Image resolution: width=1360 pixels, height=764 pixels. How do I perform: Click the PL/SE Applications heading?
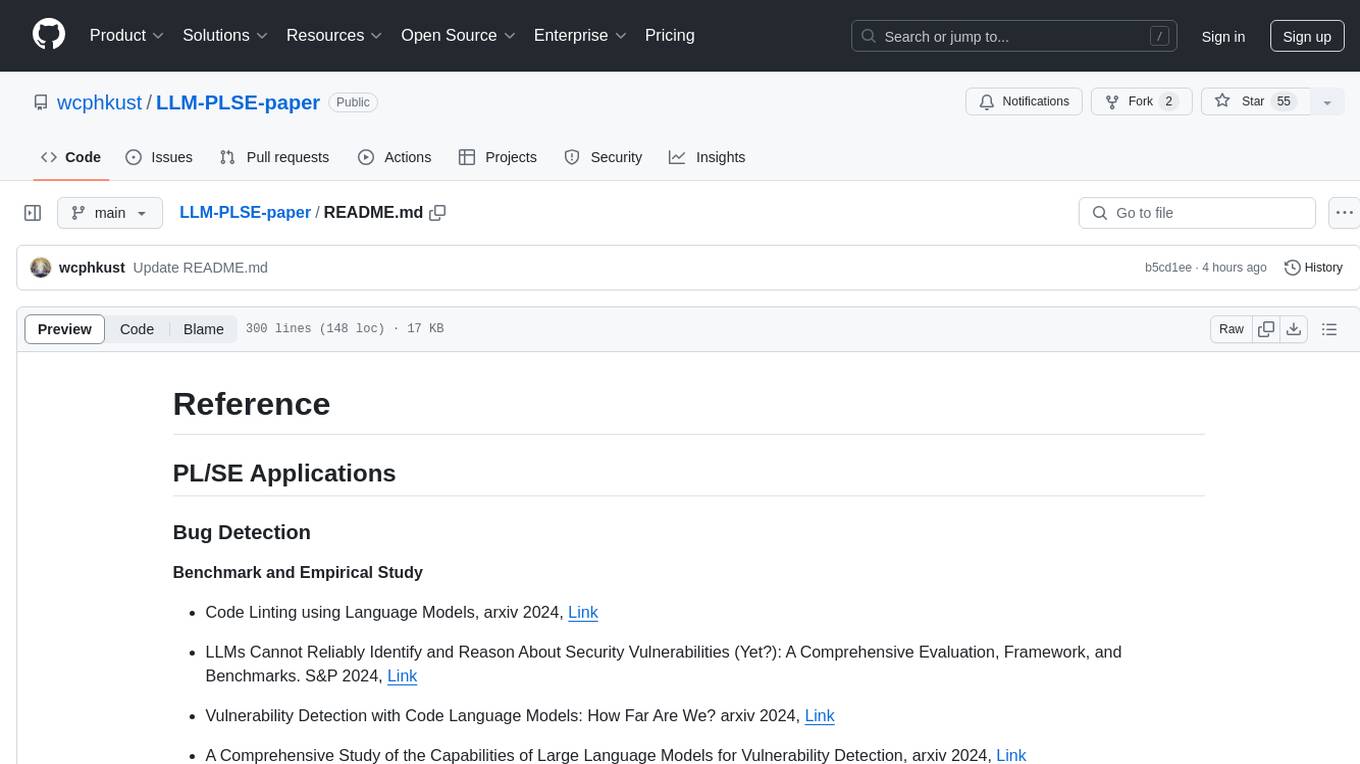pos(284,473)
